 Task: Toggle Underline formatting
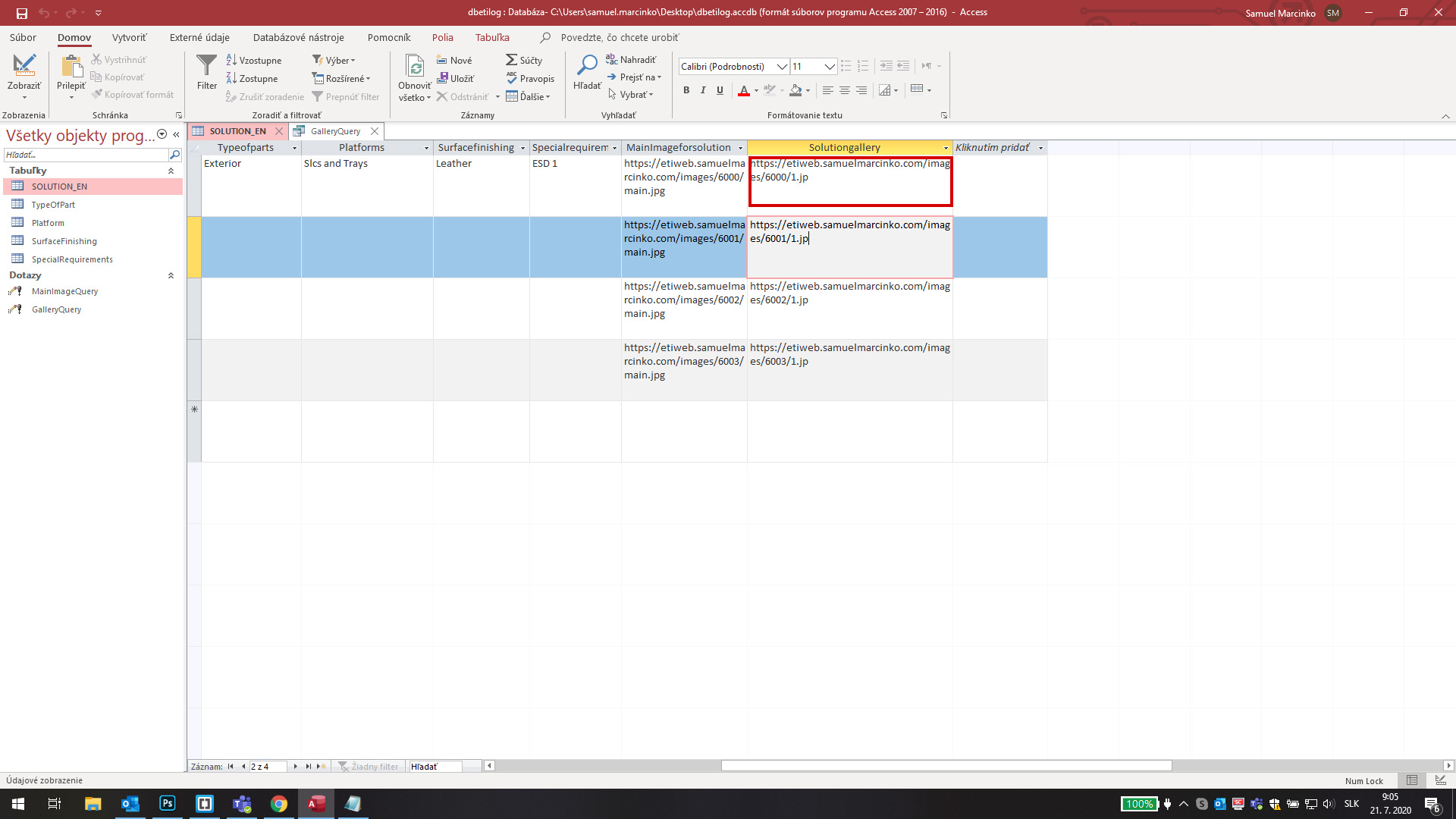point(720,90)
